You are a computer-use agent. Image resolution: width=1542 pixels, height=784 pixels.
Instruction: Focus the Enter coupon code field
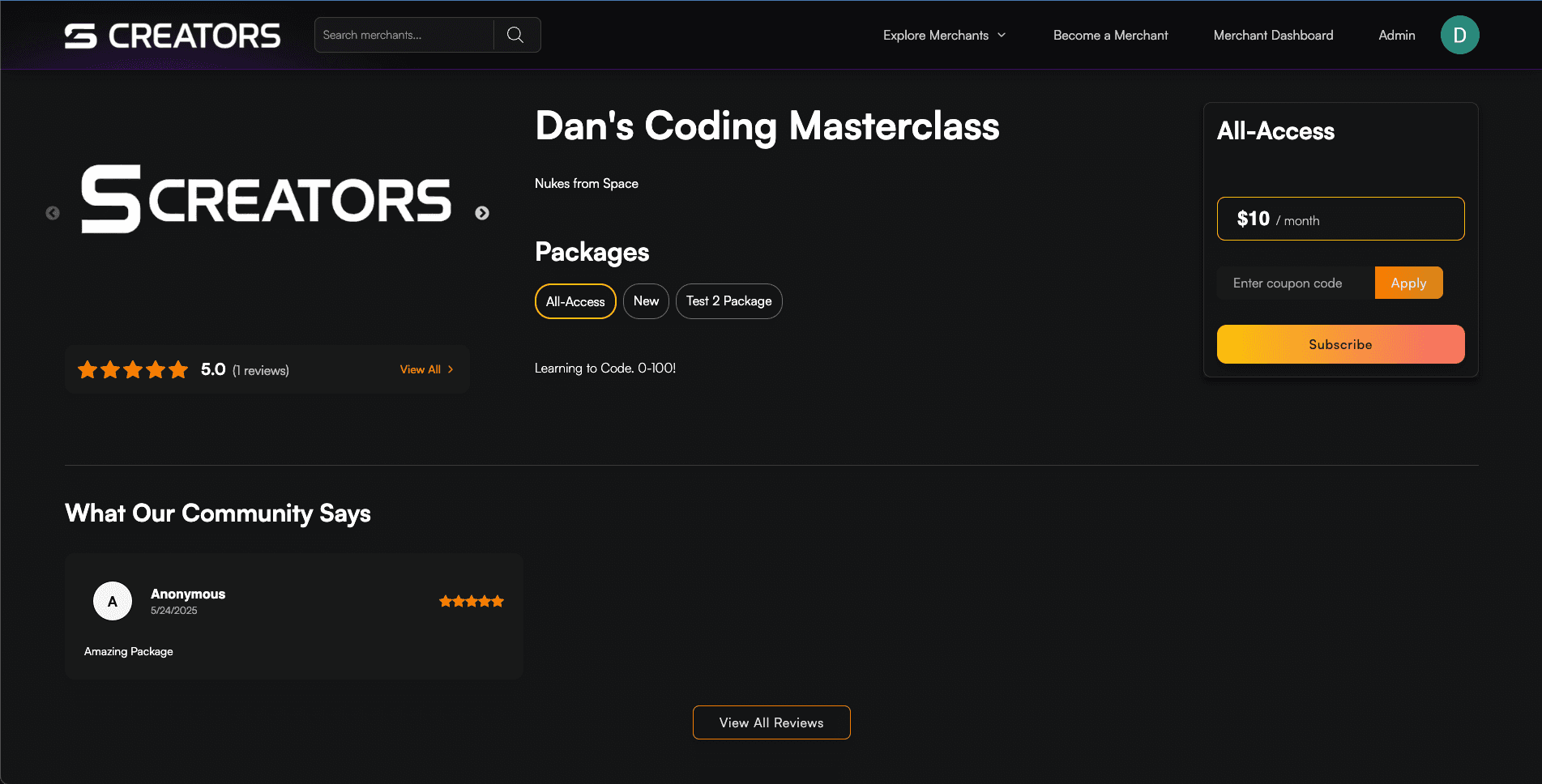pos(1295,283)
